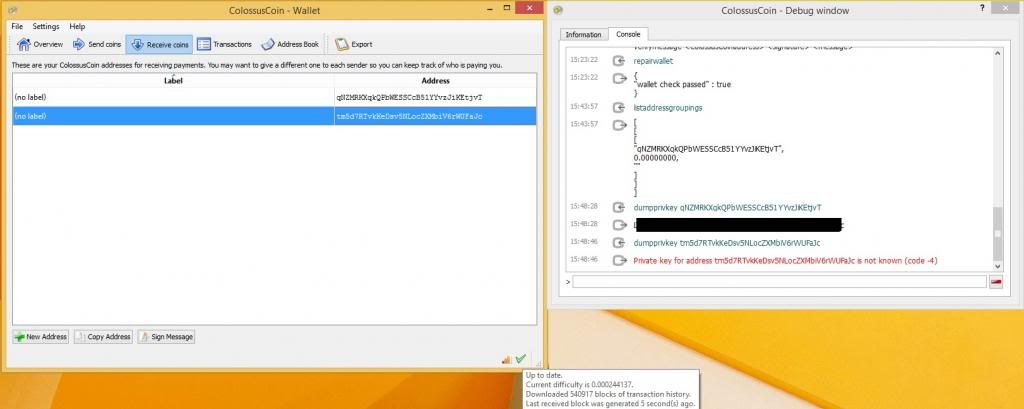Click the repairwallet command text
This screenshot has width=1024, height=409.
pos(653,61)
